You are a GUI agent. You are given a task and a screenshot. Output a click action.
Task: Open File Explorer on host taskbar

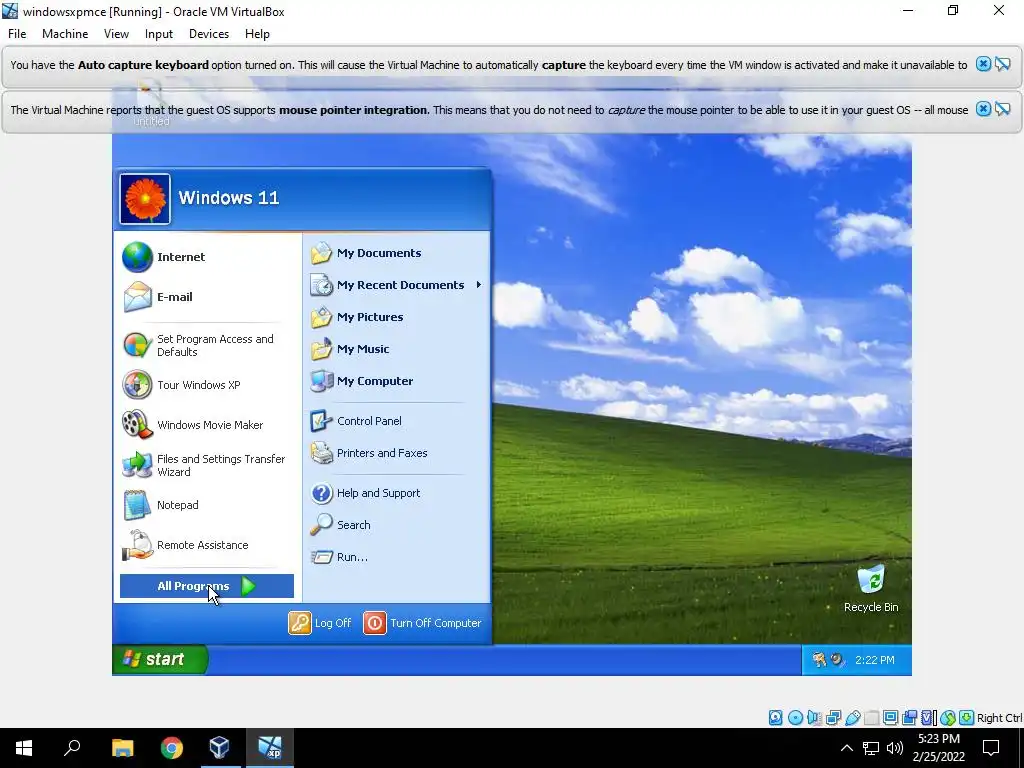pos(122,748)
